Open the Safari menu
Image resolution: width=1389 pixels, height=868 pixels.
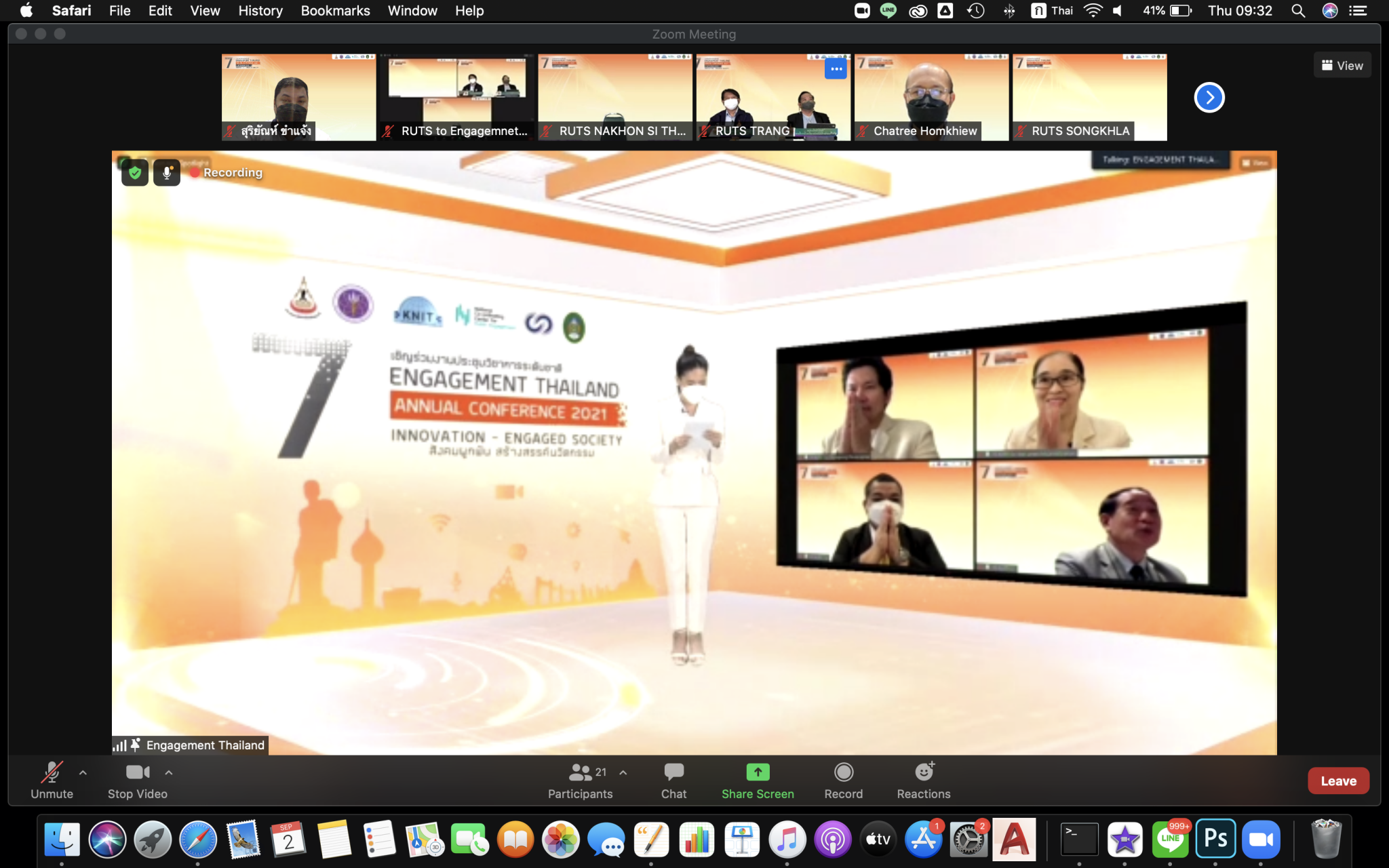[71, 11]
